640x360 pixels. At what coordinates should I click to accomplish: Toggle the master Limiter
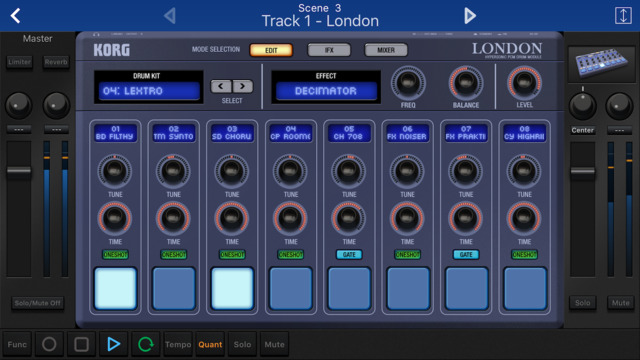pyautogui.click(x=19, y=62)
